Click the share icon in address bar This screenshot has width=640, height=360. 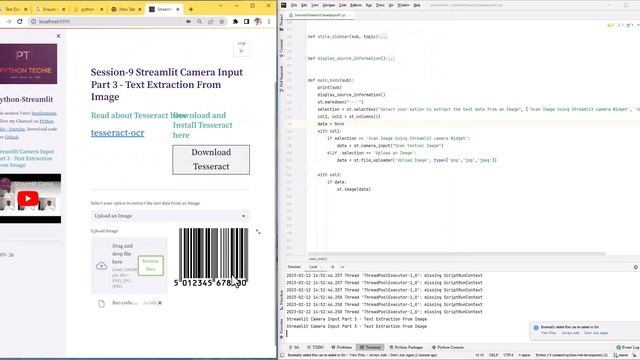coord(211,21)
